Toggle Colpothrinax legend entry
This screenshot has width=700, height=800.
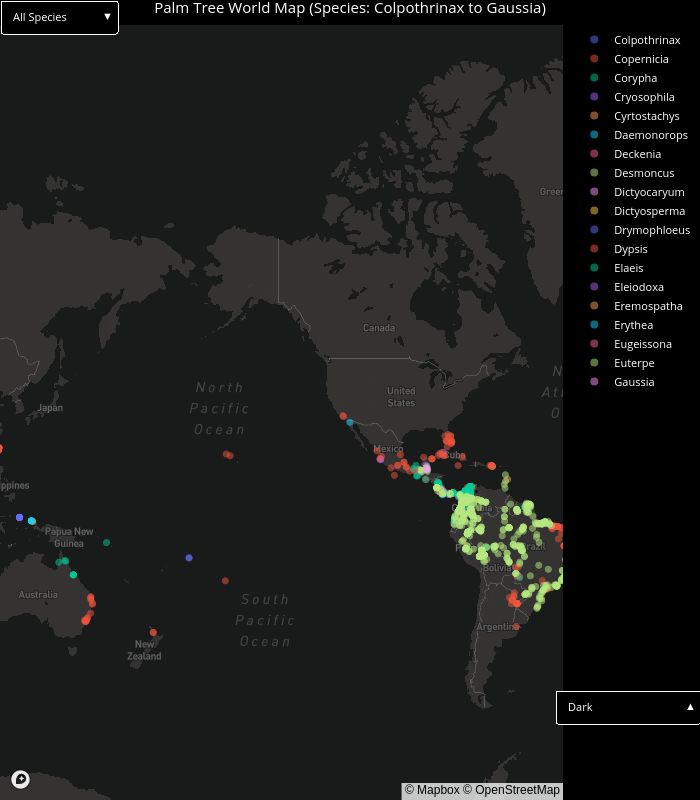click(x=646, y=40)
